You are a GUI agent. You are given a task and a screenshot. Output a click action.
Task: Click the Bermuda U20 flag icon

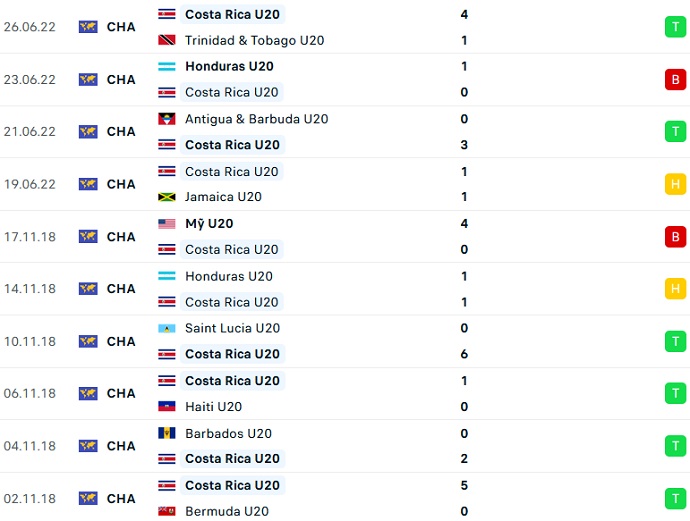[x=167, y=512]
